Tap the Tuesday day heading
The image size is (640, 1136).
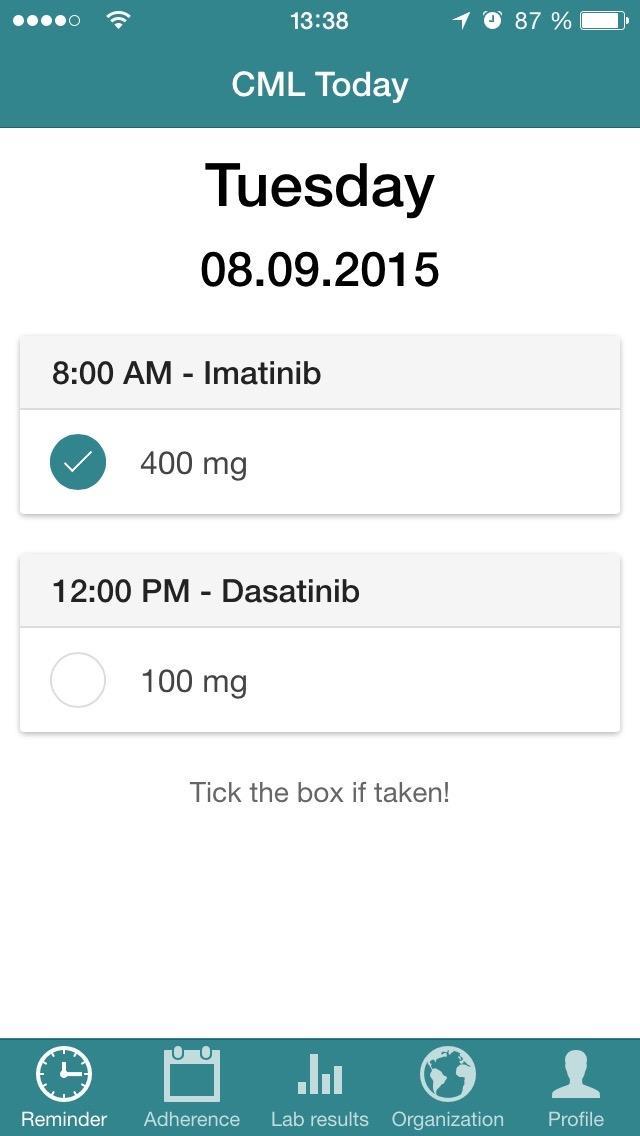coord(320,186)
